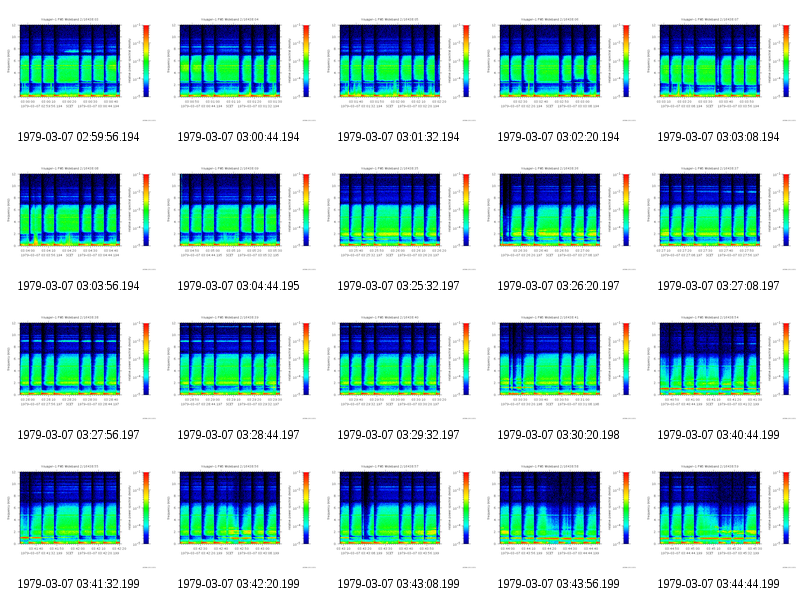Click the caption text 1979-03-07 02:59:56.194

78,137
